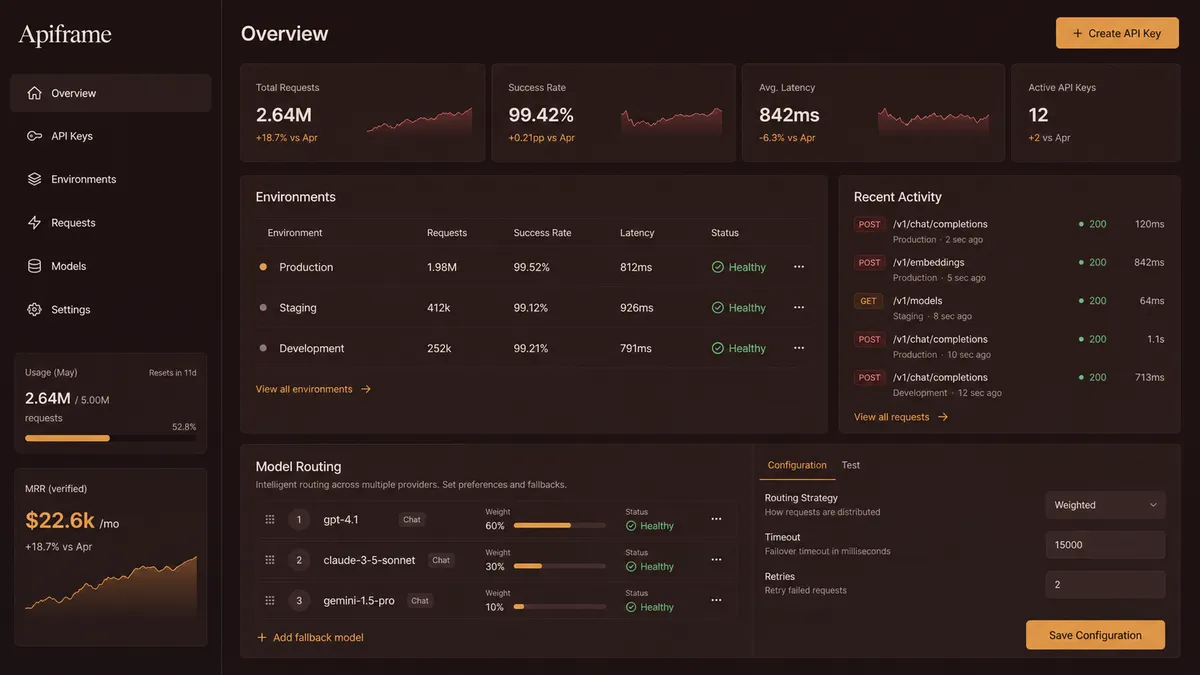Click the Create API Key button
This screenshot has width=1200, height=675.
(1117, 33)
